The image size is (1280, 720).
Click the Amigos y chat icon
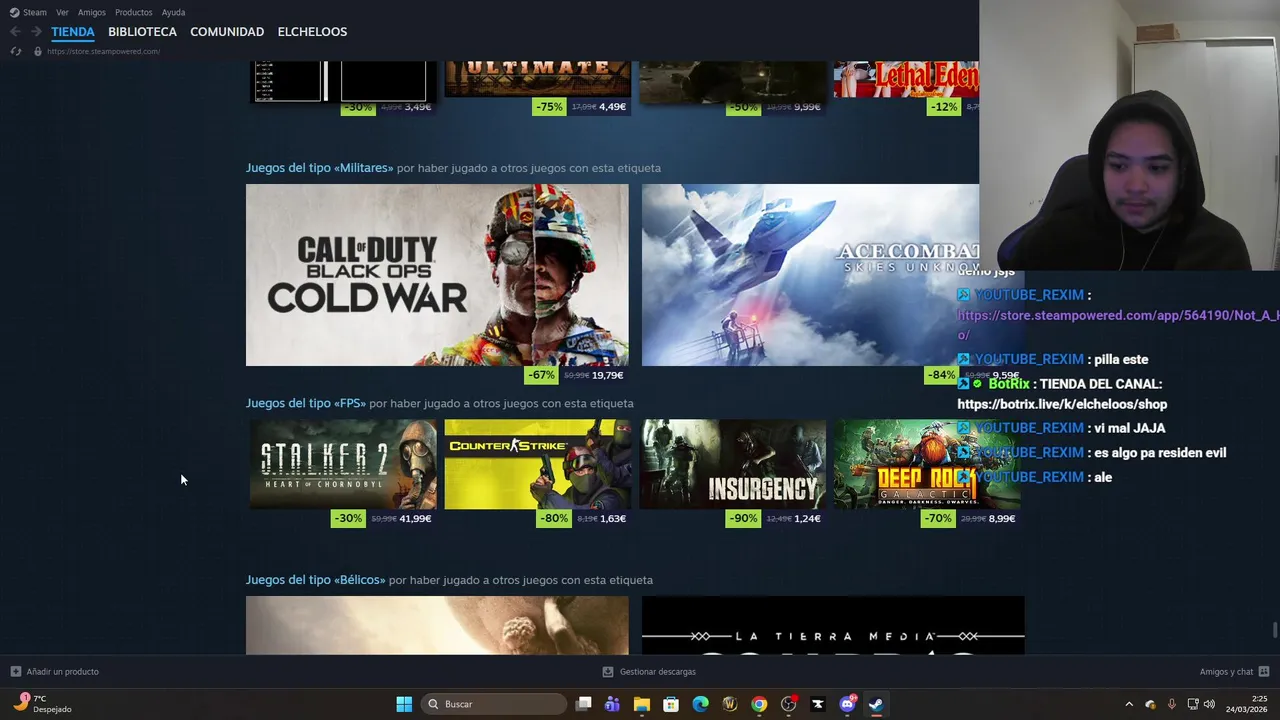click(1264, 672)
